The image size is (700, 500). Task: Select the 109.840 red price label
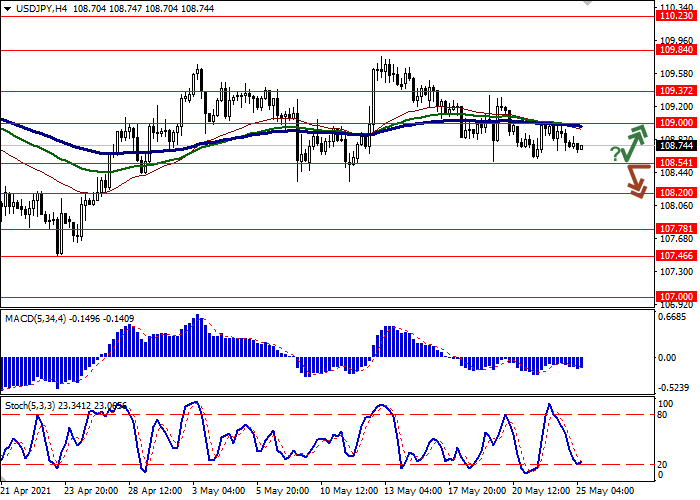(x=676, y=50)
